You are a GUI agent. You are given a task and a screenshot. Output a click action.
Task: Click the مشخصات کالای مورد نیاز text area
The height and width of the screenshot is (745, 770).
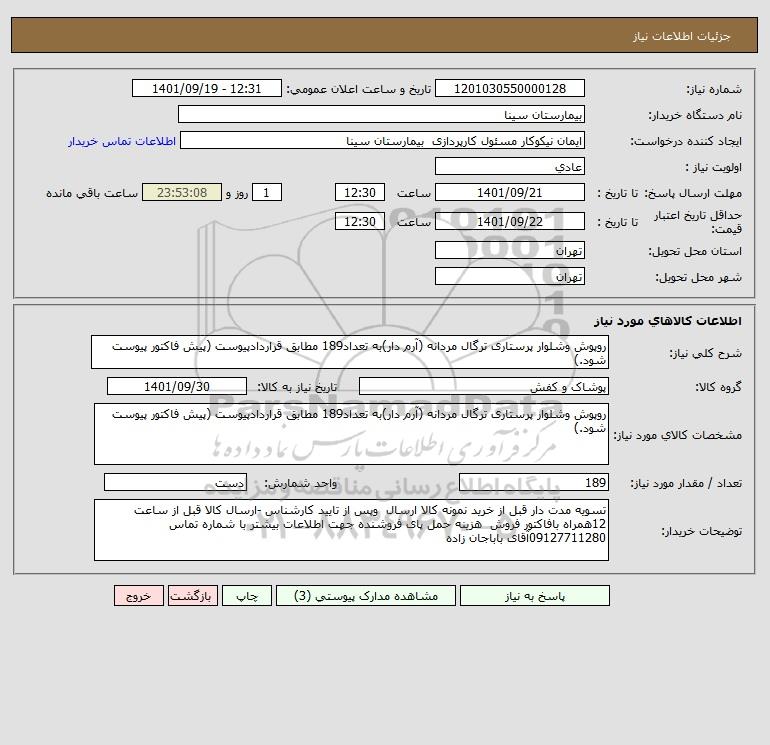click(x=352, y=434)
